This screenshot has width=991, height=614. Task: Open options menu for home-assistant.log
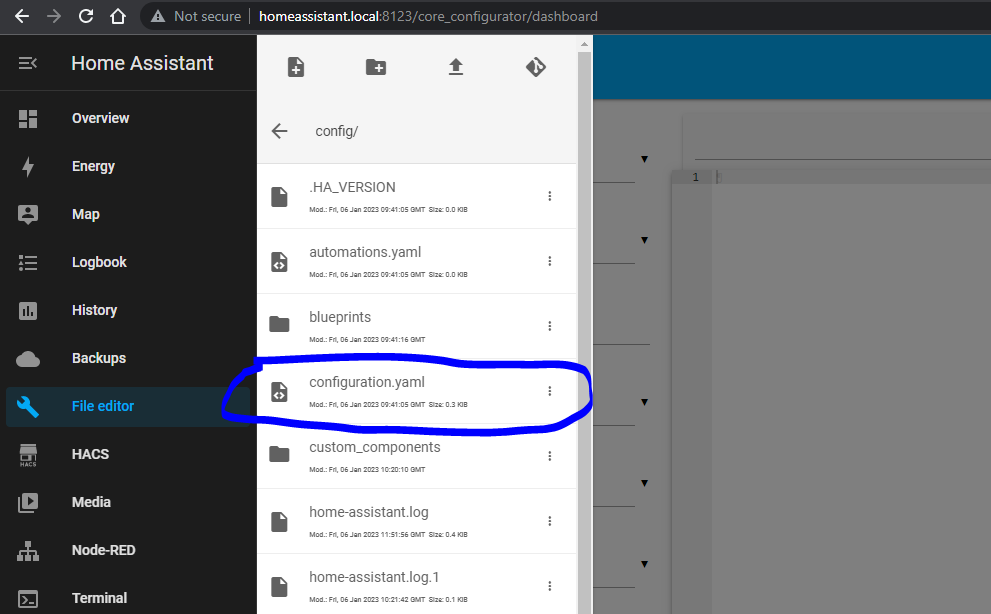click(x=550, y=521)
